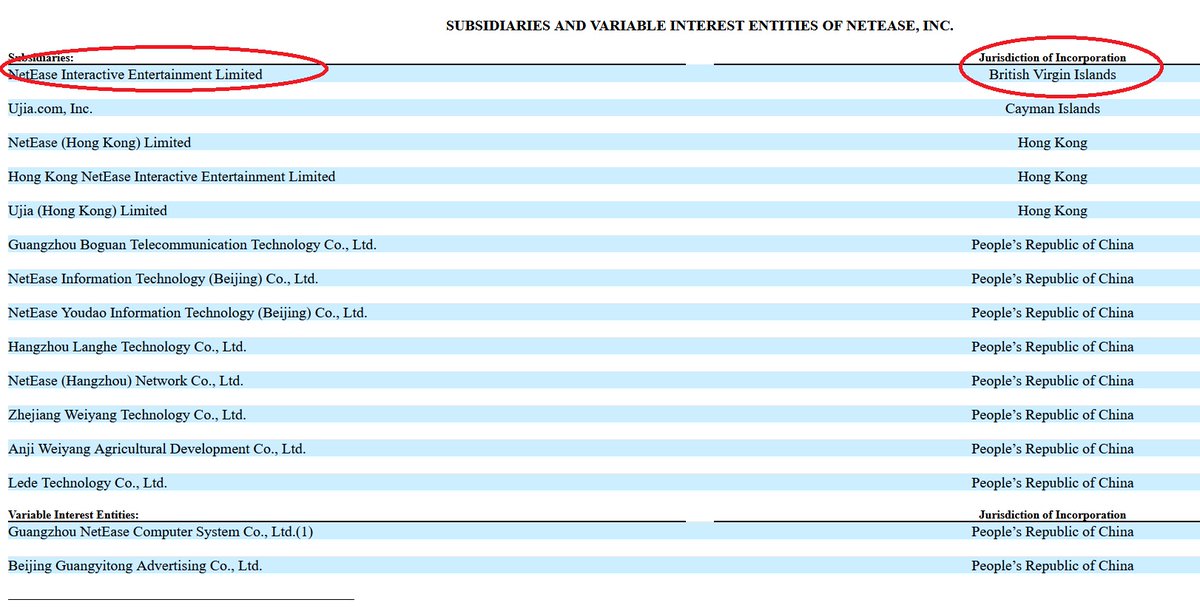This screenshot has height=611, width=1200.
Task: Select 'NetEase (Hong Kong) Limited' name
Action: click(99, 142)
